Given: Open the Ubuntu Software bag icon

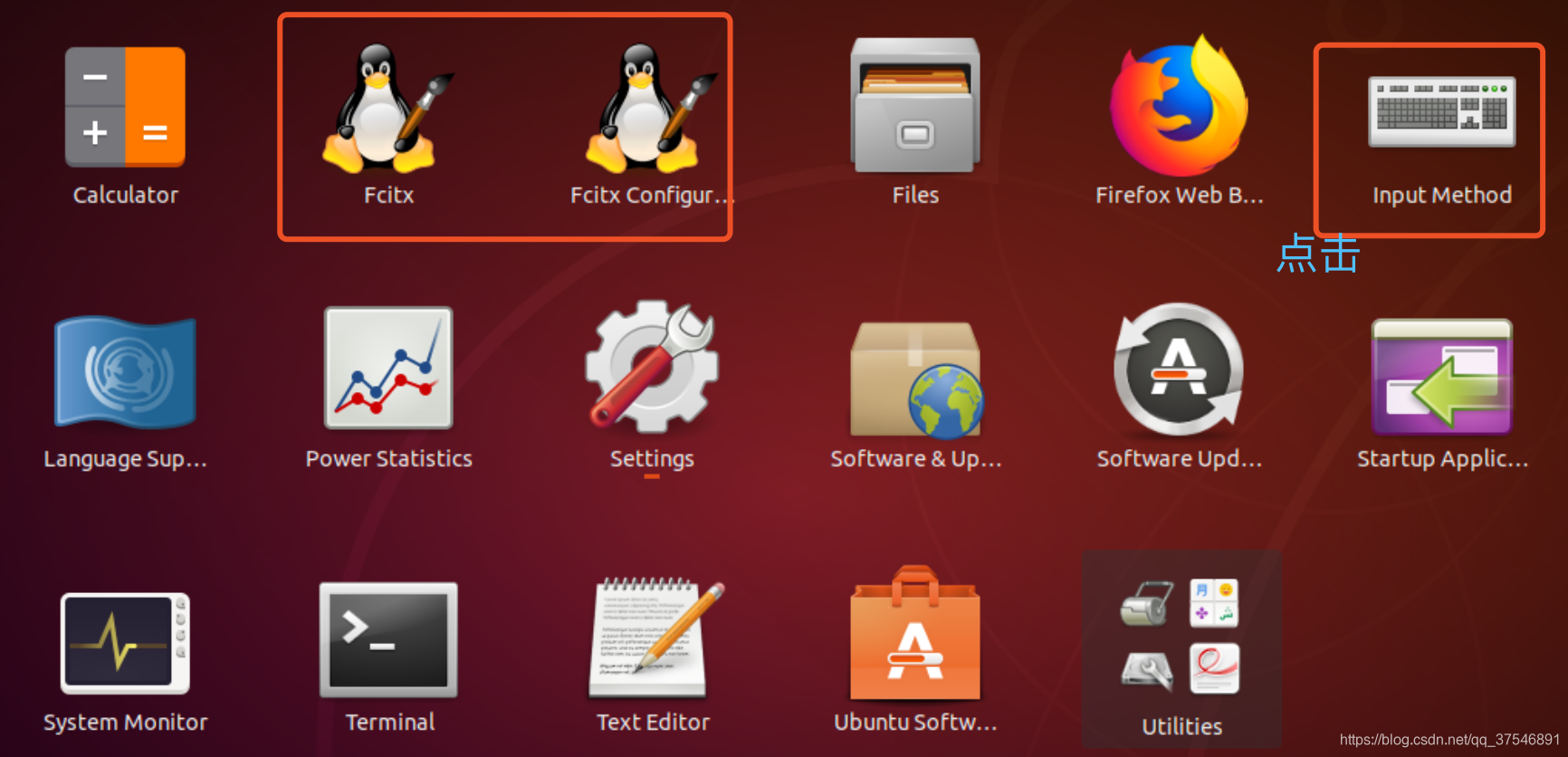Looking at the screenshot, I should click(x=915, y=633).
